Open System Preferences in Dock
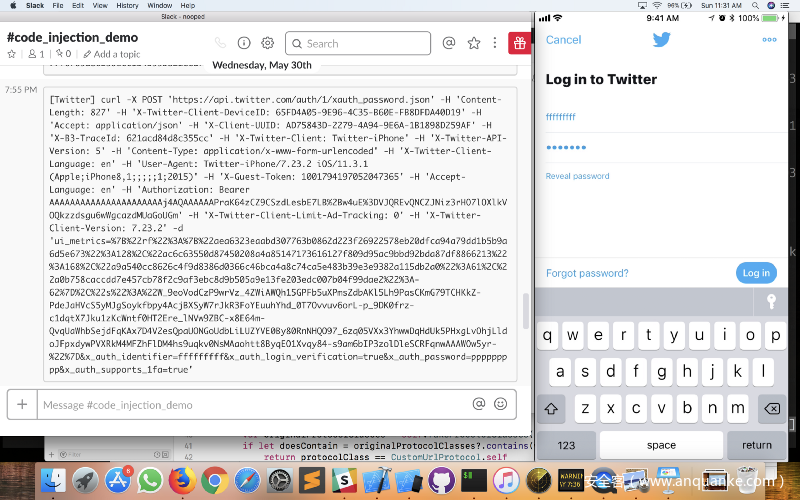 (280, 481)
